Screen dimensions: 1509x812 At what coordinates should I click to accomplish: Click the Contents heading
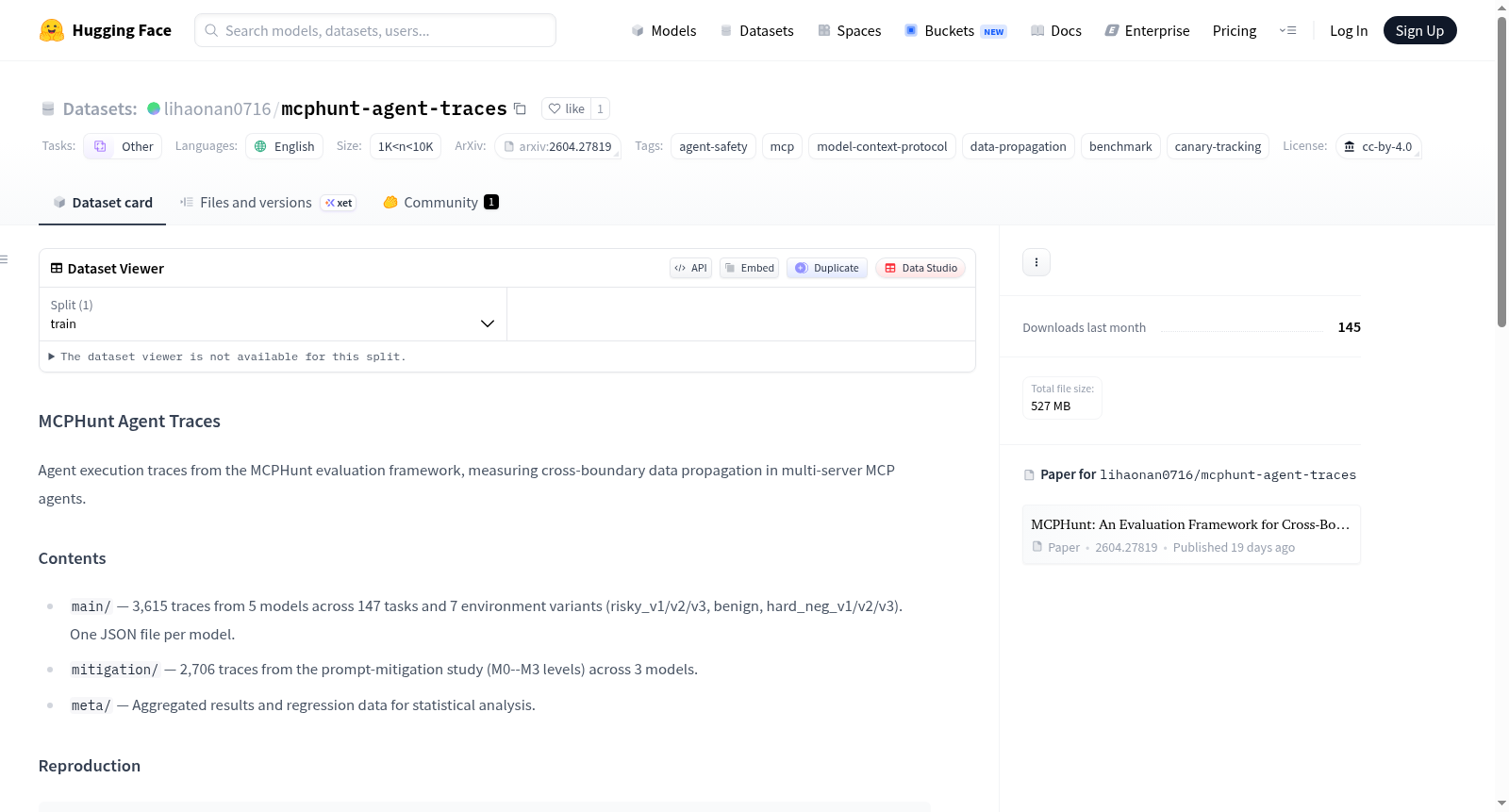[72, 558]
